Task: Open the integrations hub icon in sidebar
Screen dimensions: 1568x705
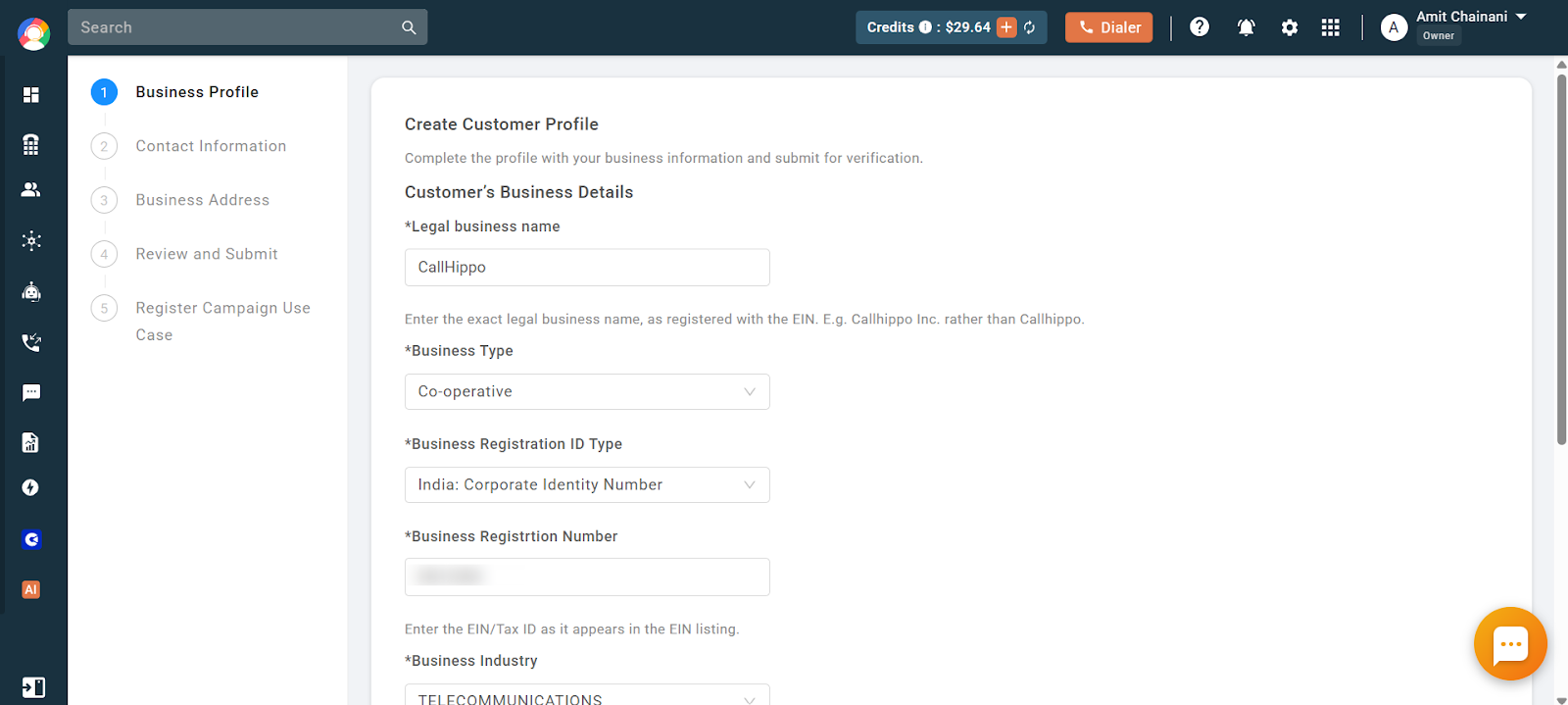Action: click(x=31, y=240)
